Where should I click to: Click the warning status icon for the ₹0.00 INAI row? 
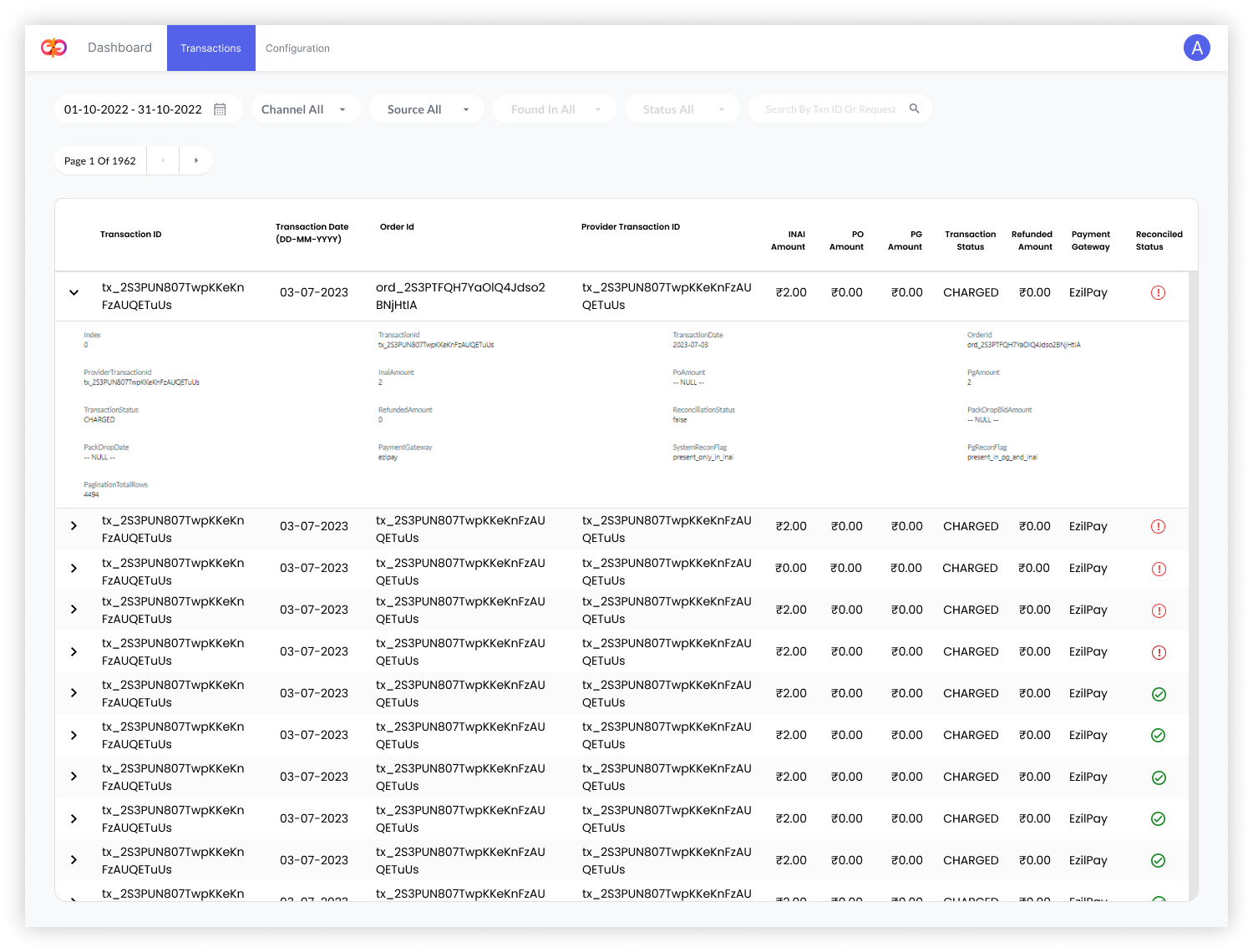[1159, 569]
